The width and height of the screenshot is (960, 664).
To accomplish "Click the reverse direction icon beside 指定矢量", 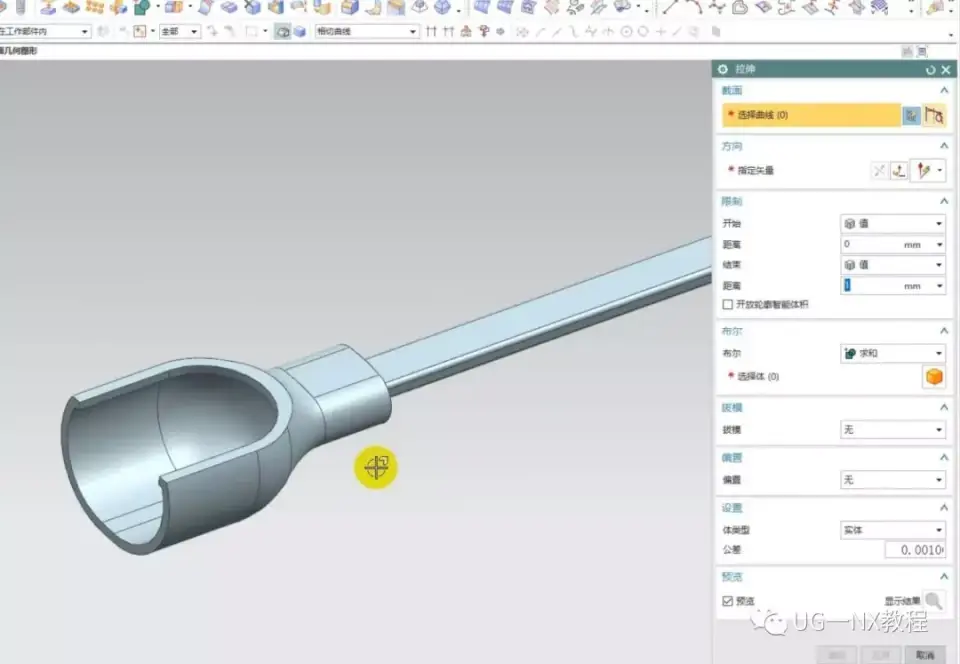I will tap(879, 171).
